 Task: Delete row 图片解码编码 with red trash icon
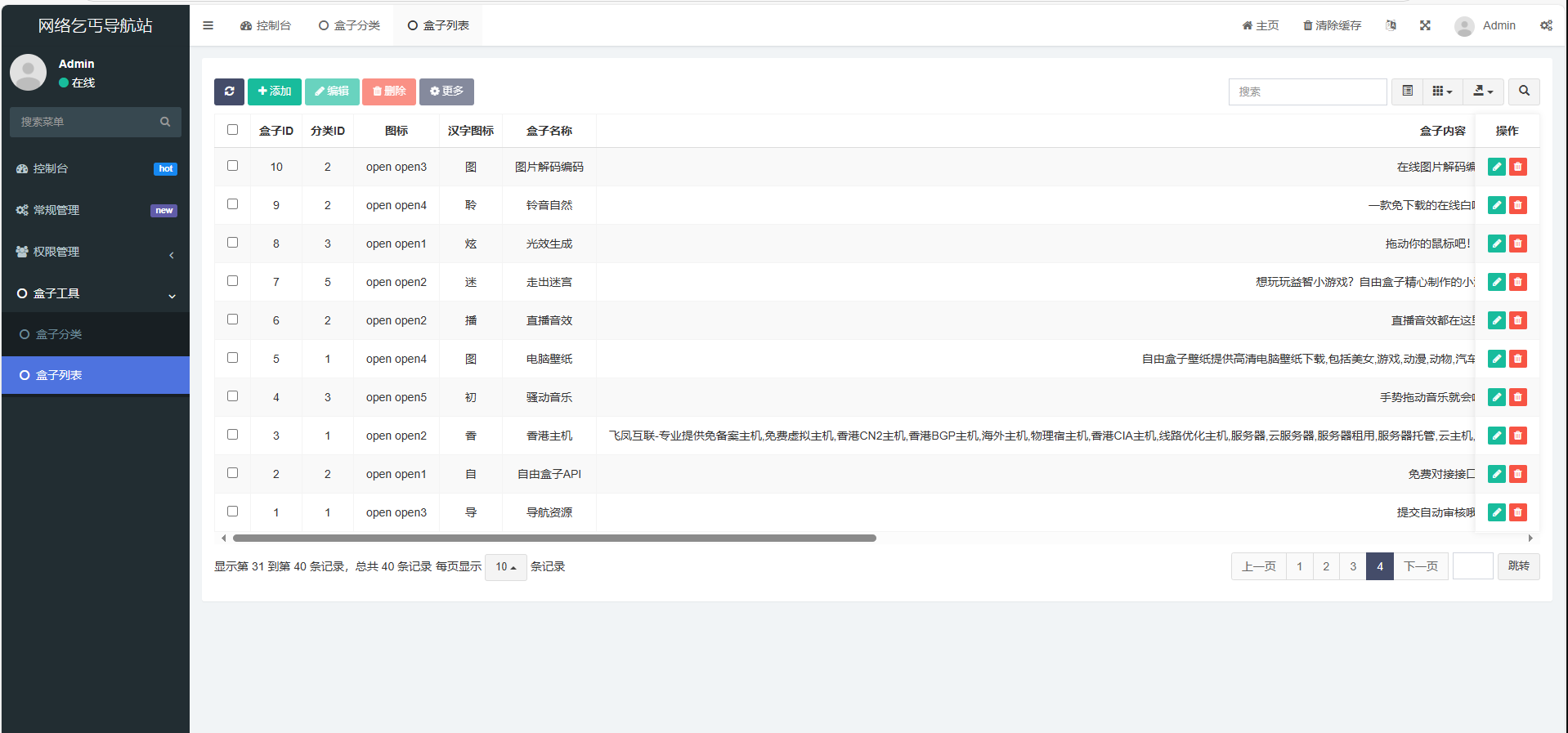pyautogui.click(x=1518, y=167)
